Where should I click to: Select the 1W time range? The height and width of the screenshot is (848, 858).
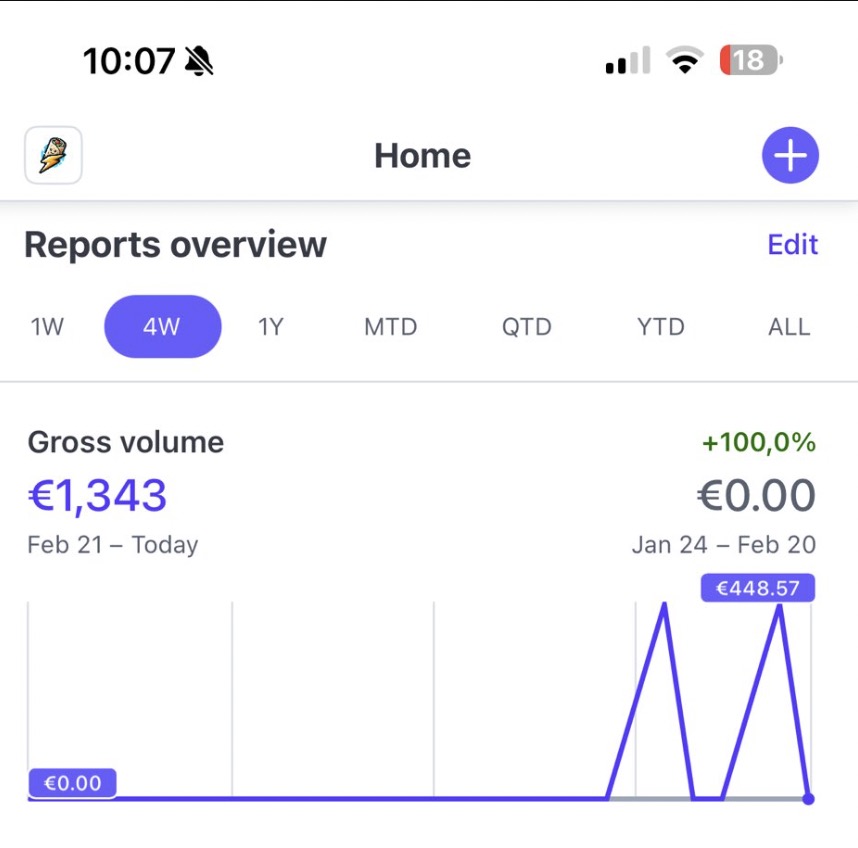point(47,327)
